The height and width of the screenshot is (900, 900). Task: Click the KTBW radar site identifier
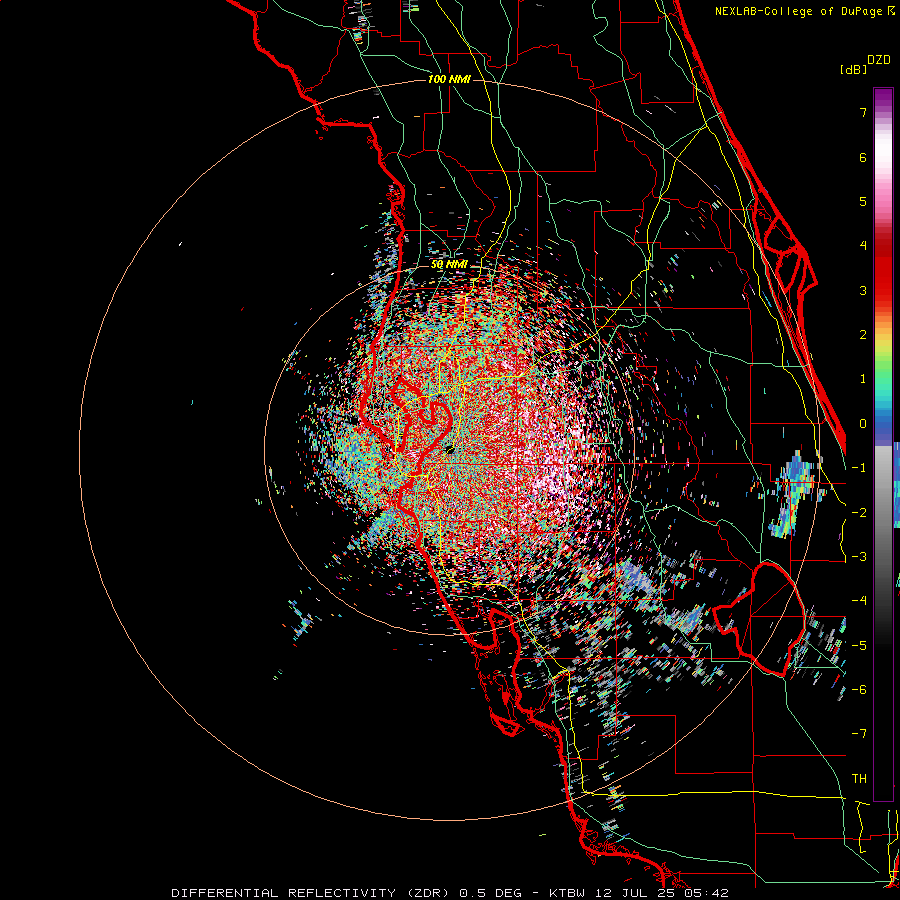[x=567, y=893]
